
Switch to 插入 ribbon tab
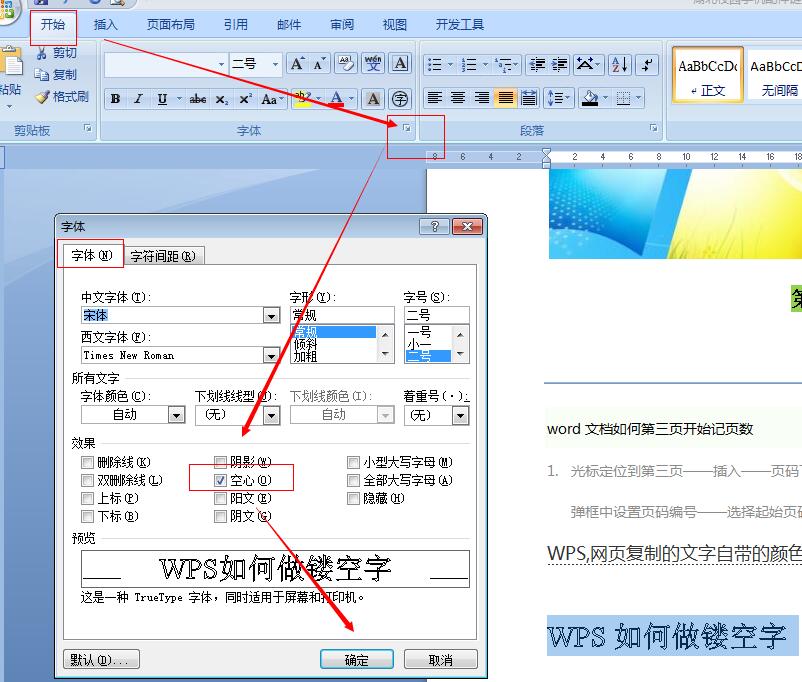(x=106, y=25)
